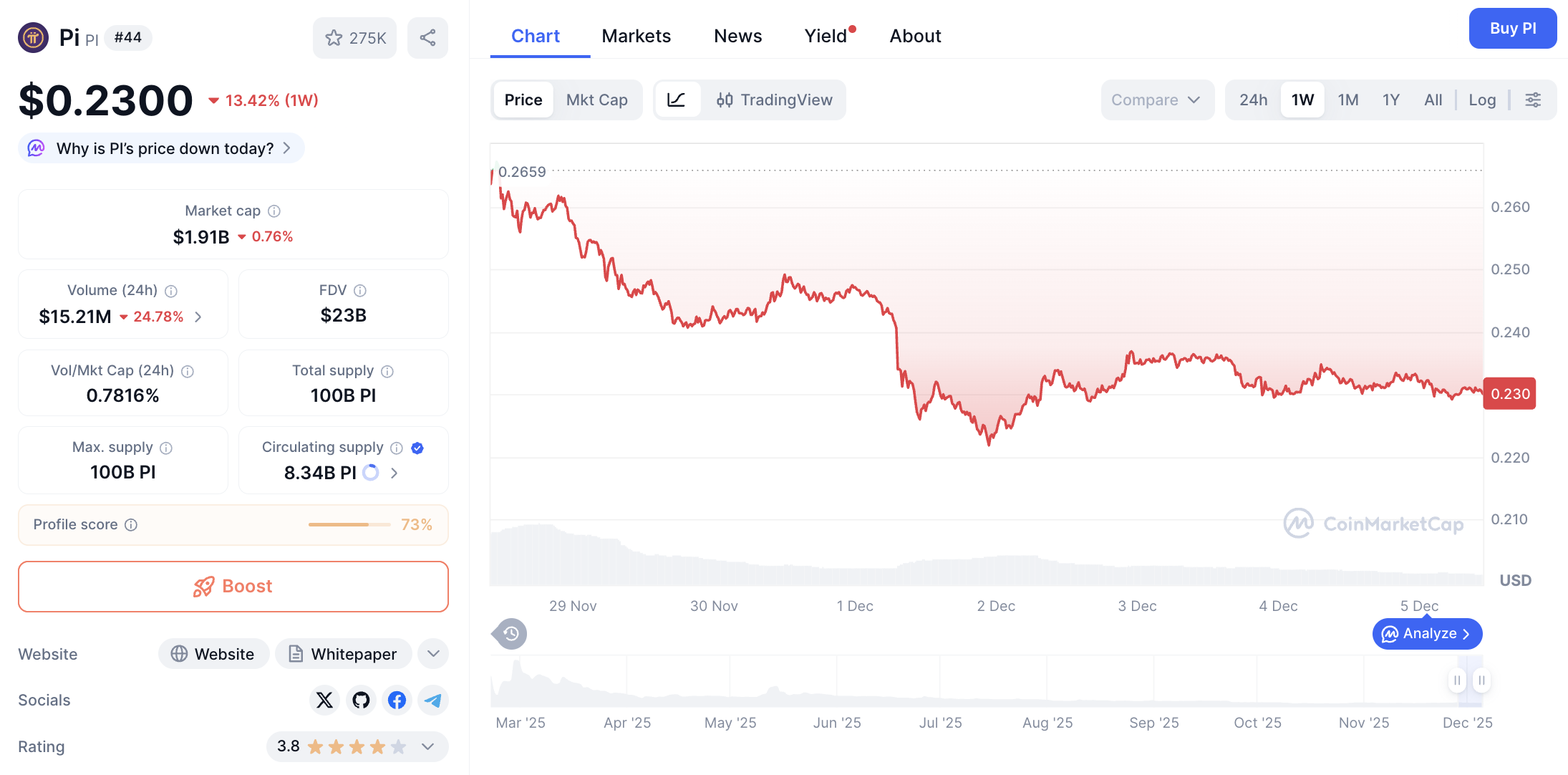Screen dimensions: 1568x775
Task: Toggle Log scale on chart
Action: point(1482,100)
